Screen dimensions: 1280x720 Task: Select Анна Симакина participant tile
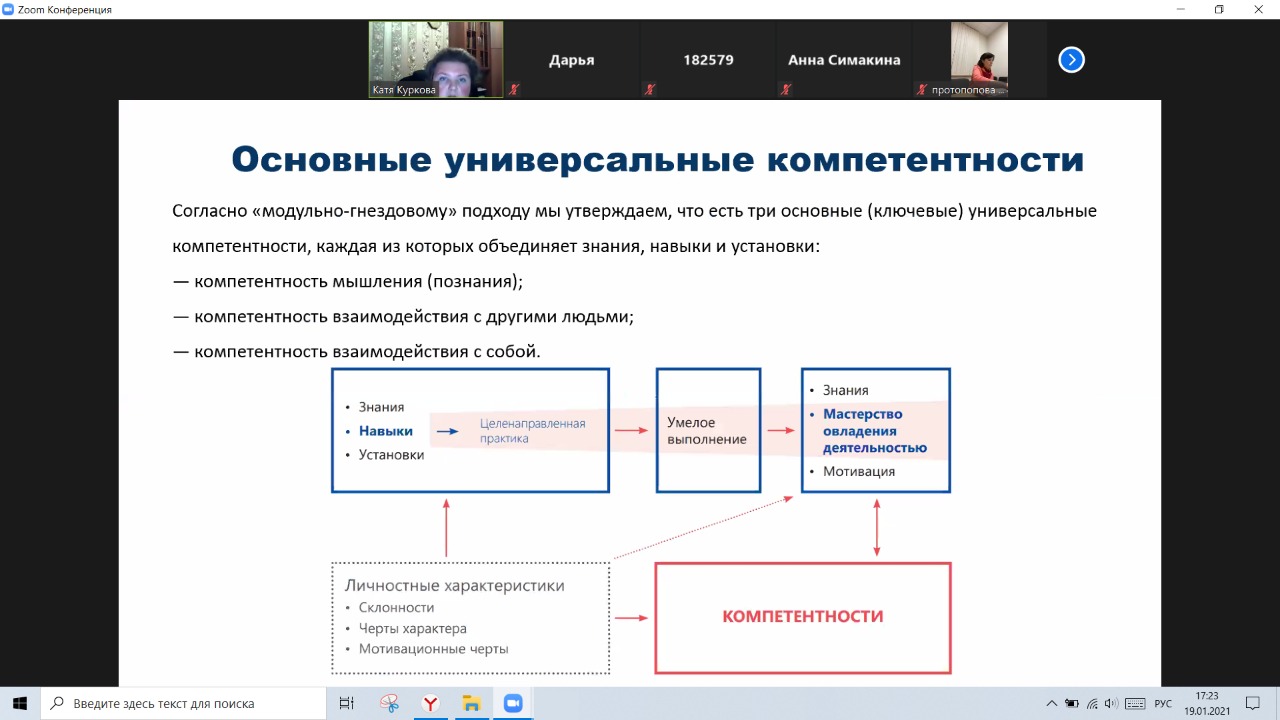[844, 60]
